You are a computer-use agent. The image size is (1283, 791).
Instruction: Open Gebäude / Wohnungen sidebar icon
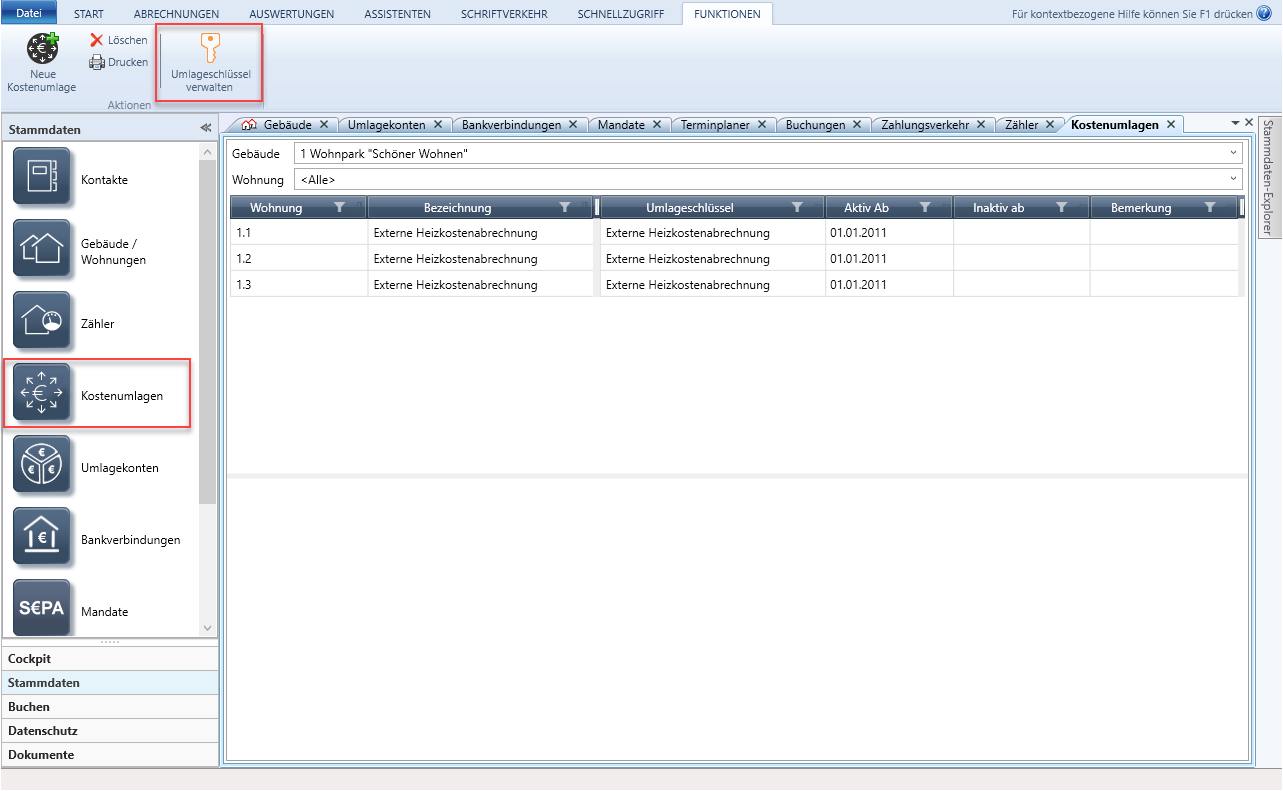[x=42, y=251]
